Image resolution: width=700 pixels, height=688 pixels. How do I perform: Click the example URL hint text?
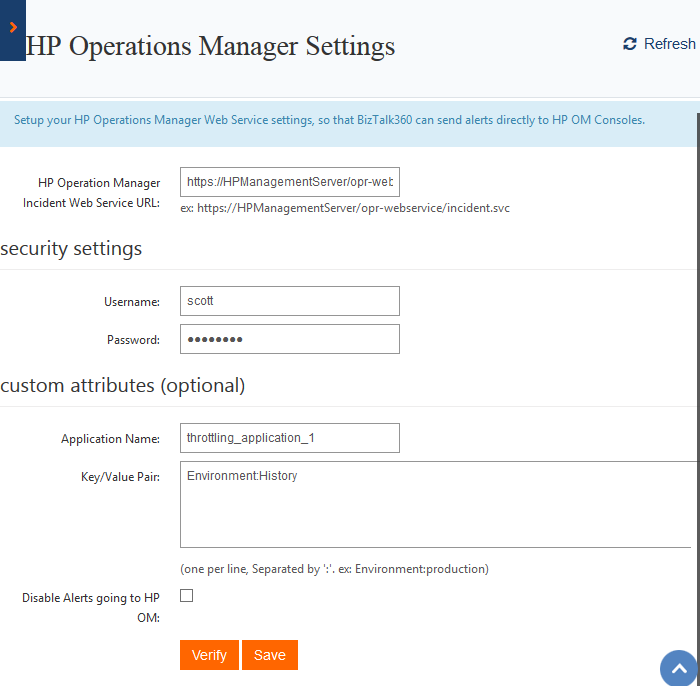click(345, 208)
